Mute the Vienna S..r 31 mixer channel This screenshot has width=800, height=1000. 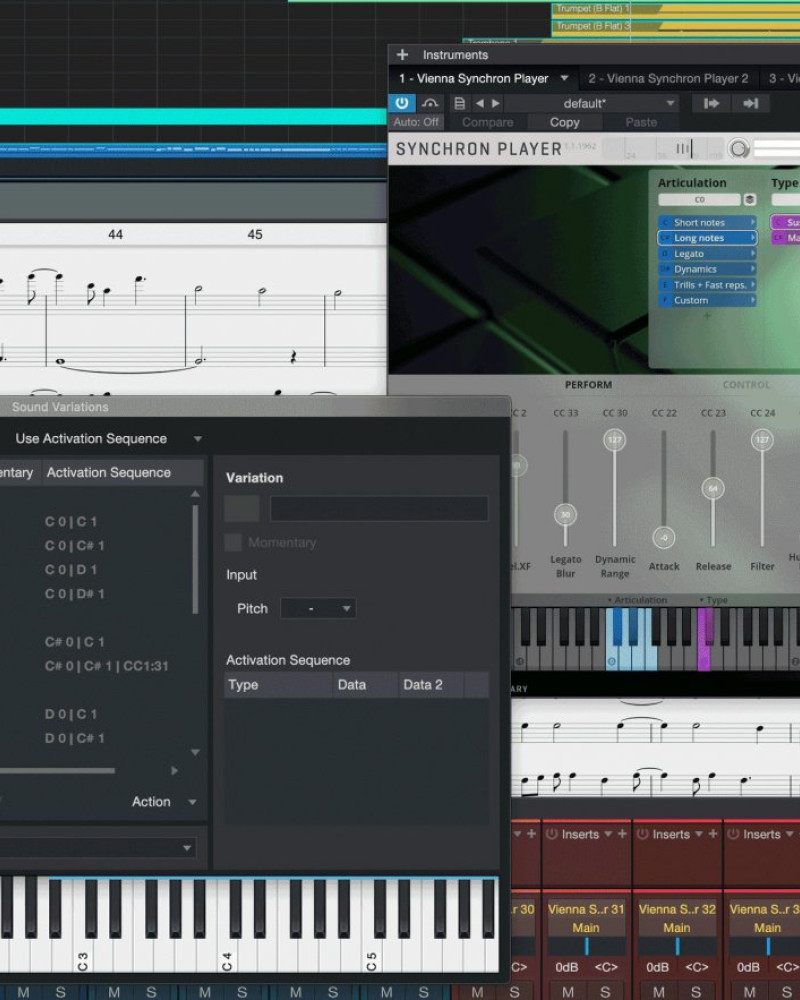coord(568,992)
